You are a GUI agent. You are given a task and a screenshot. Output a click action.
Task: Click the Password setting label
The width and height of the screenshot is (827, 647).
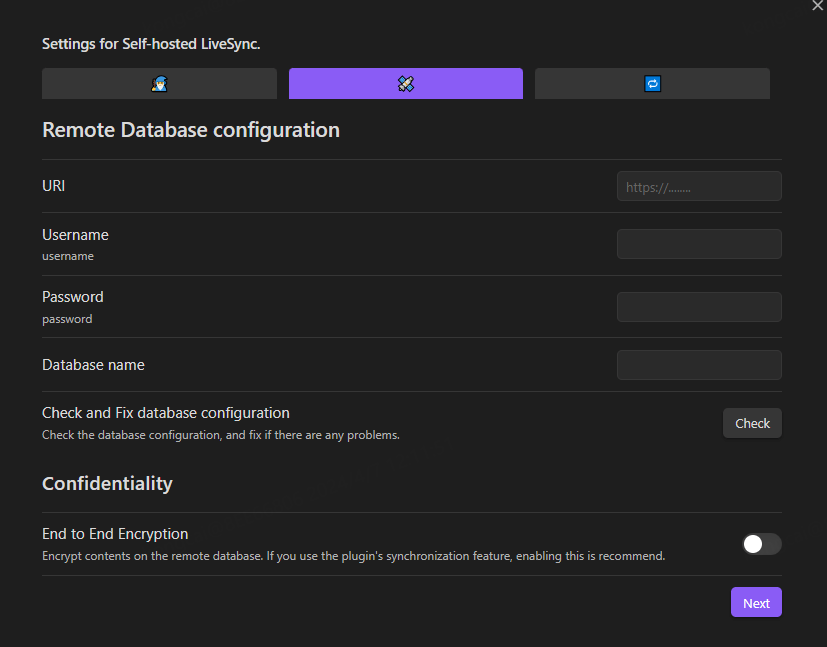point(73,297)
